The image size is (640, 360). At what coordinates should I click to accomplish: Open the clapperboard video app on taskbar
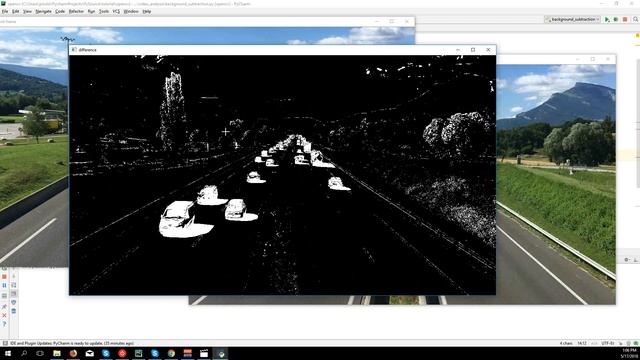(204, 353)
